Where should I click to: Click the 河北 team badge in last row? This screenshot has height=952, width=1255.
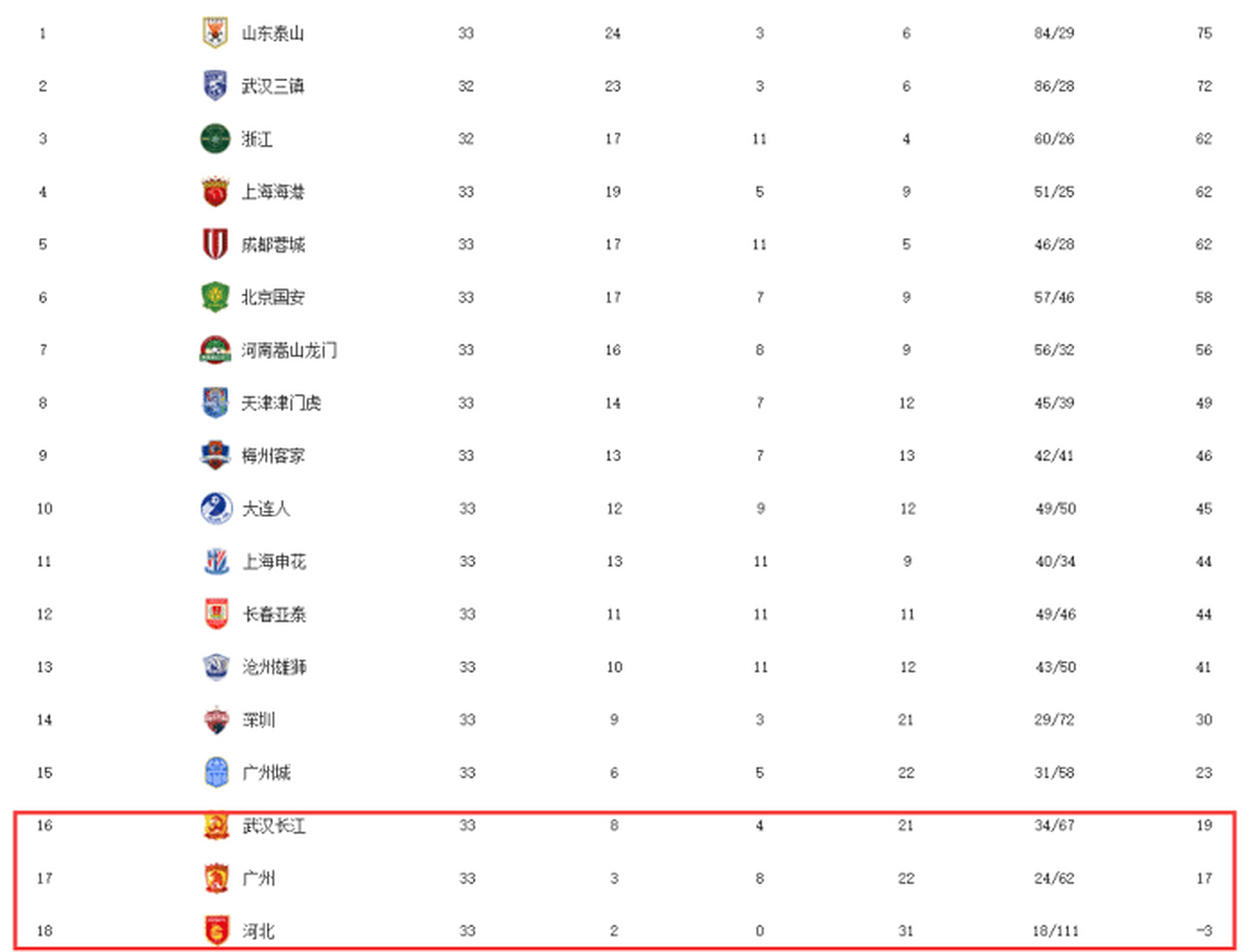point(216,930)
